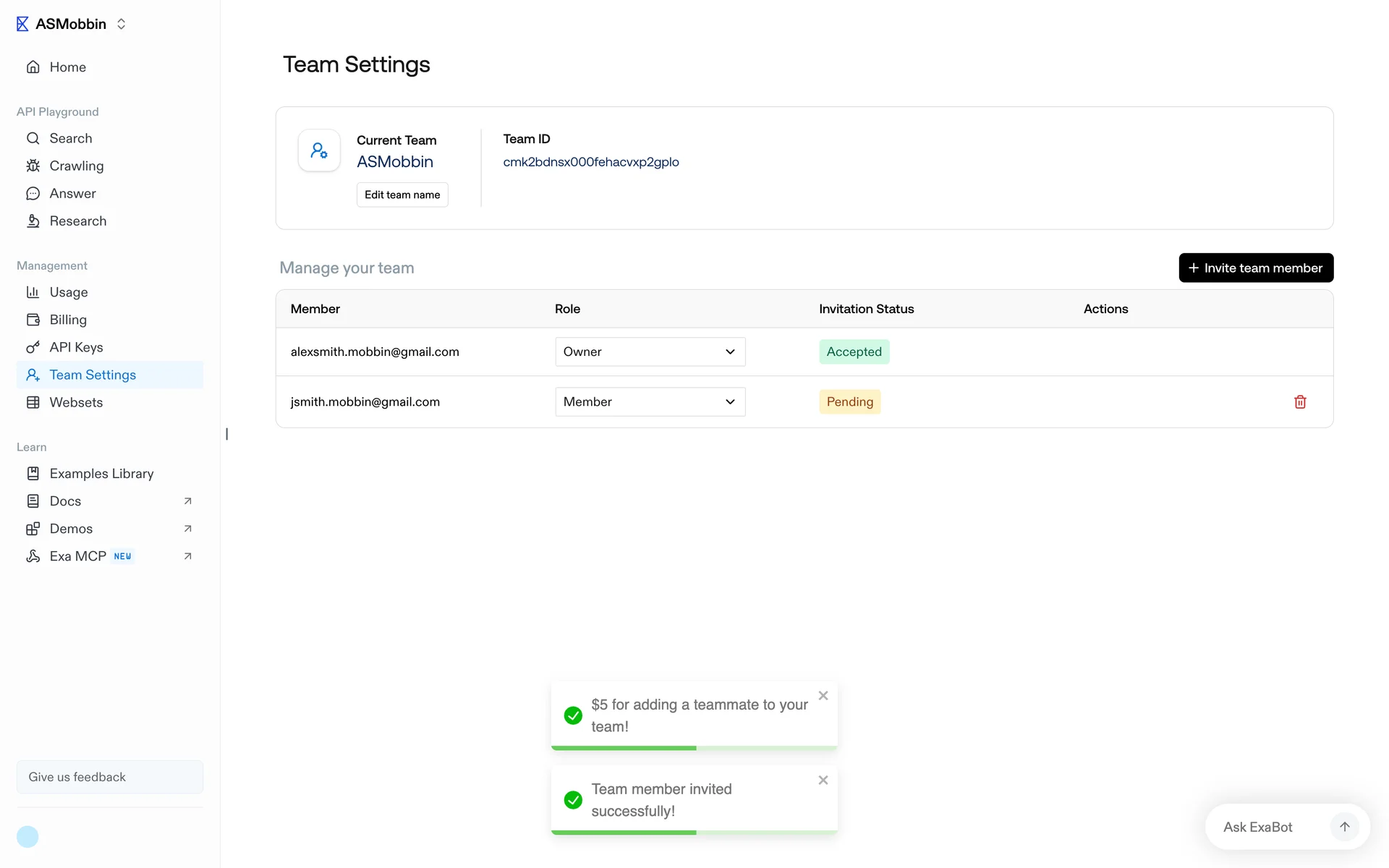Close the 'Team member invited successfully' toast

click(823, 780)
